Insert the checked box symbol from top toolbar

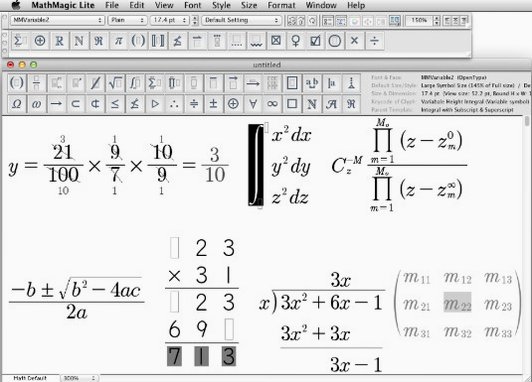[x=315, y=41]
